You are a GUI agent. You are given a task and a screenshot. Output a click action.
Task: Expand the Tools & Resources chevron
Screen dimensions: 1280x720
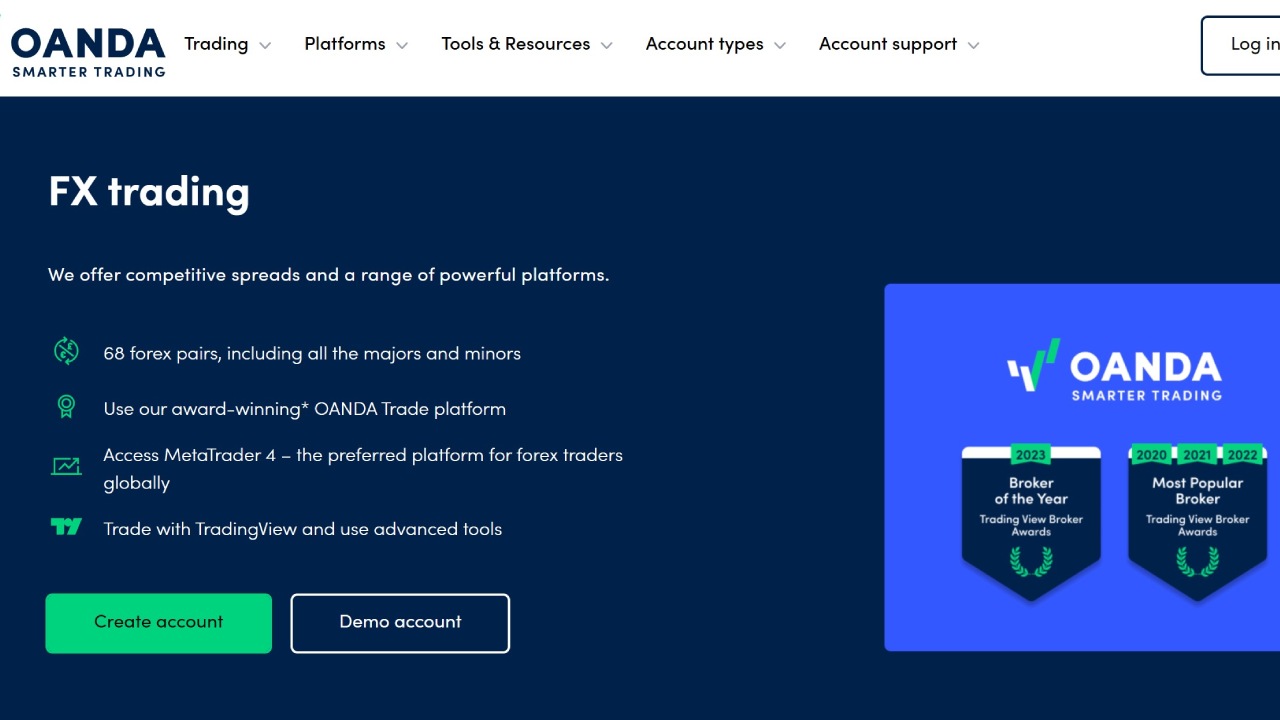point(607,45)
